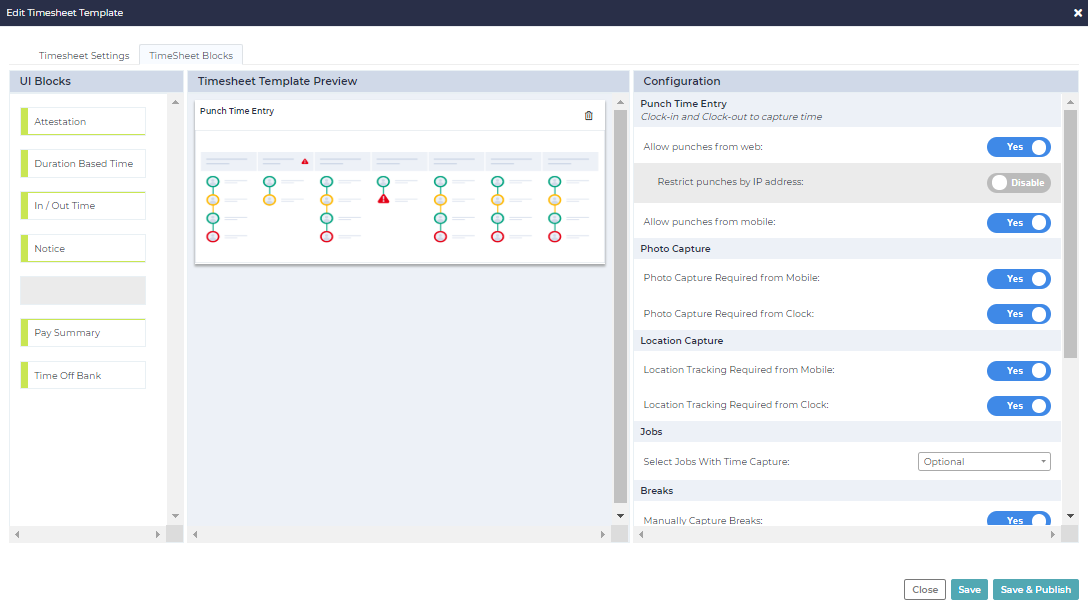Screen dimensions: 1088x607
Task: Toggle Location Tracking Required from Clock
Action: 1018,405
